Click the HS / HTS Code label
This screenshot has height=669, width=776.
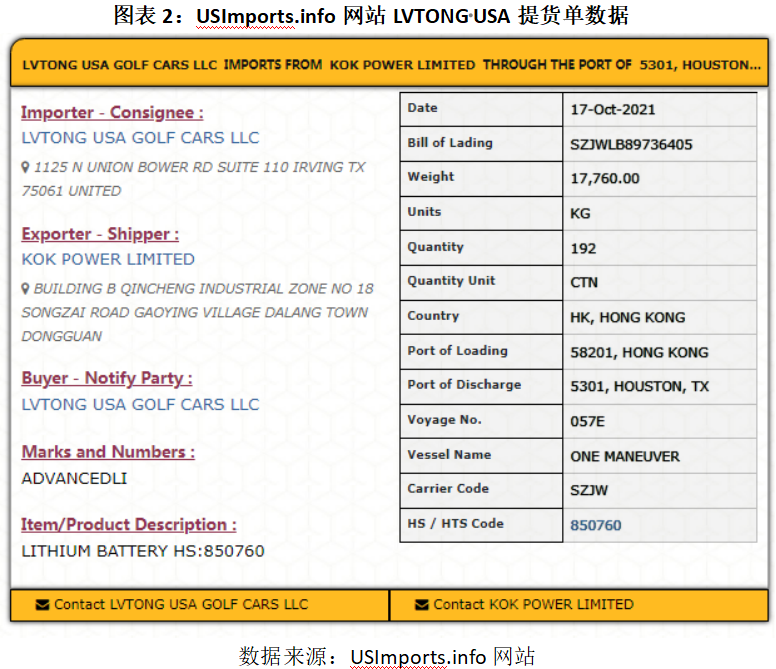coord(455,524)
